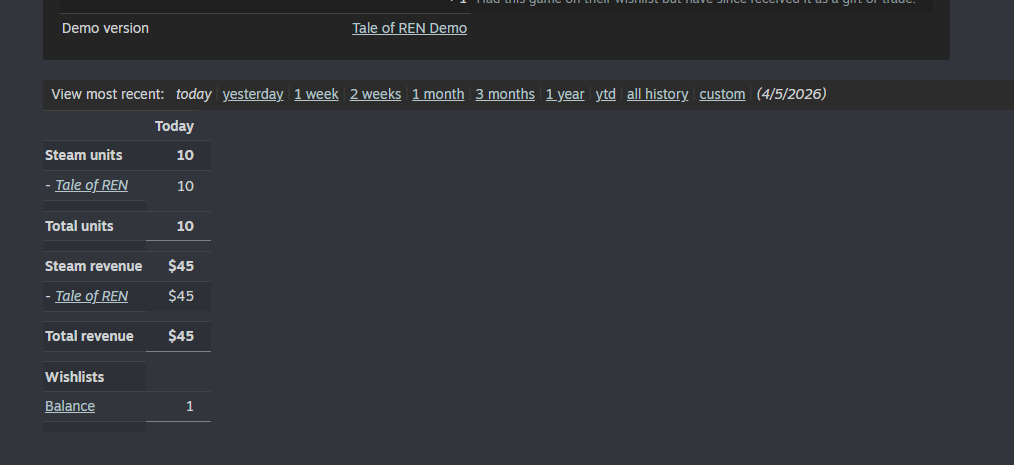Click the Steam revenue total $45 value
This screenshot has width=1014, height=465.
pyautogui.click(x=180, y=266)
